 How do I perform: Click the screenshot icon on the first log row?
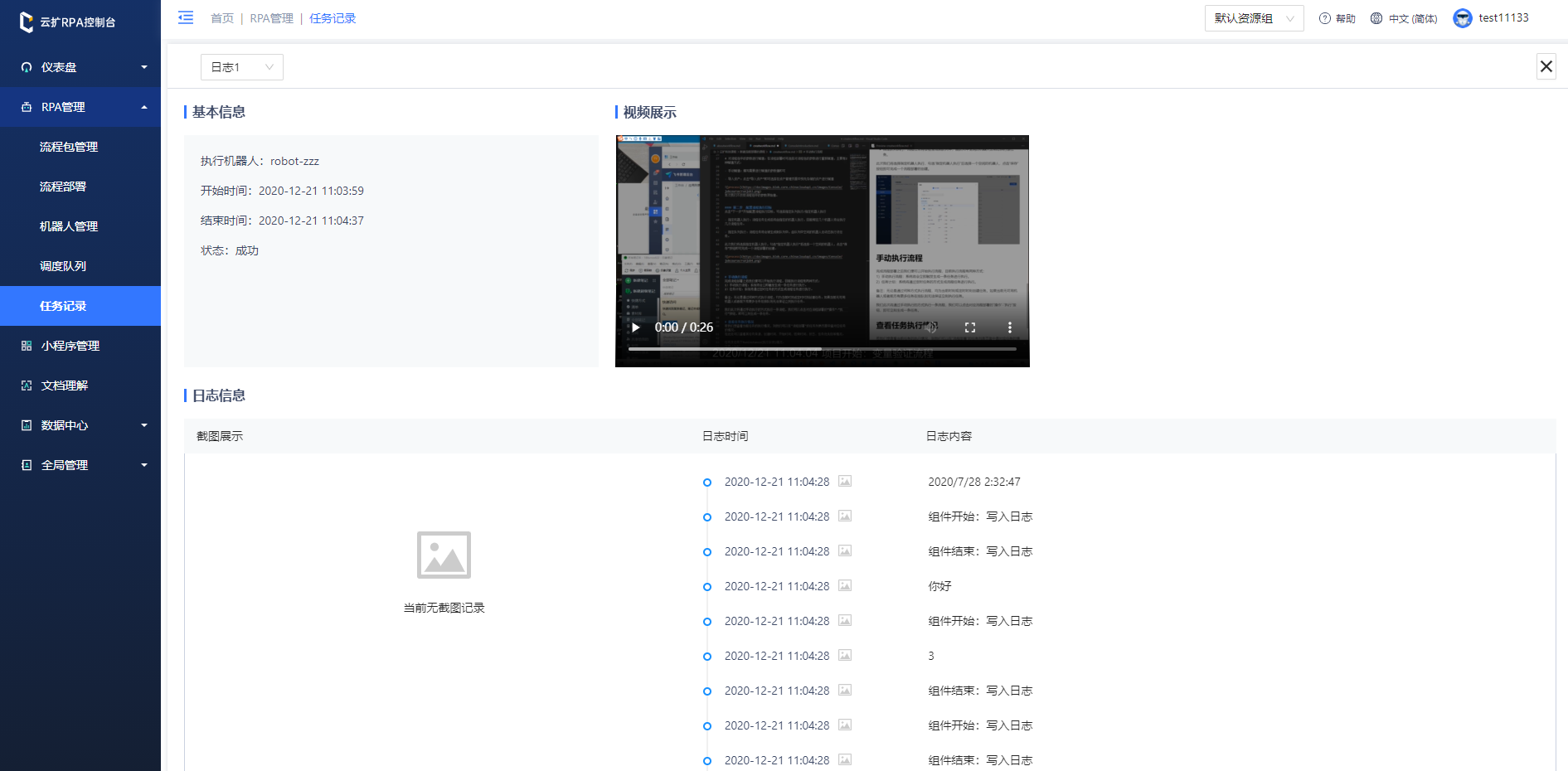(x=845, y=481)
